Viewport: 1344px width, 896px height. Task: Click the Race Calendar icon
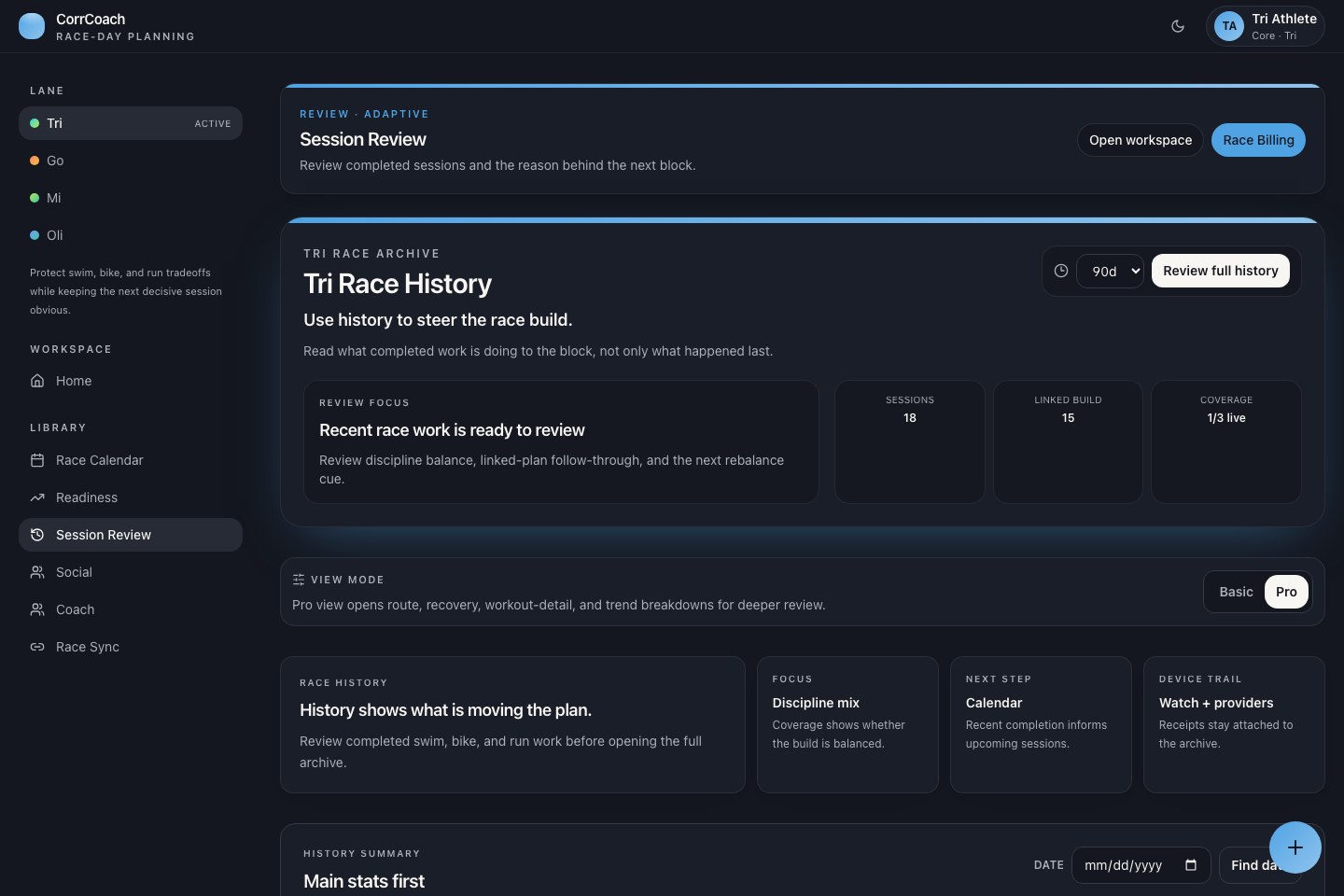coord(37,460)
